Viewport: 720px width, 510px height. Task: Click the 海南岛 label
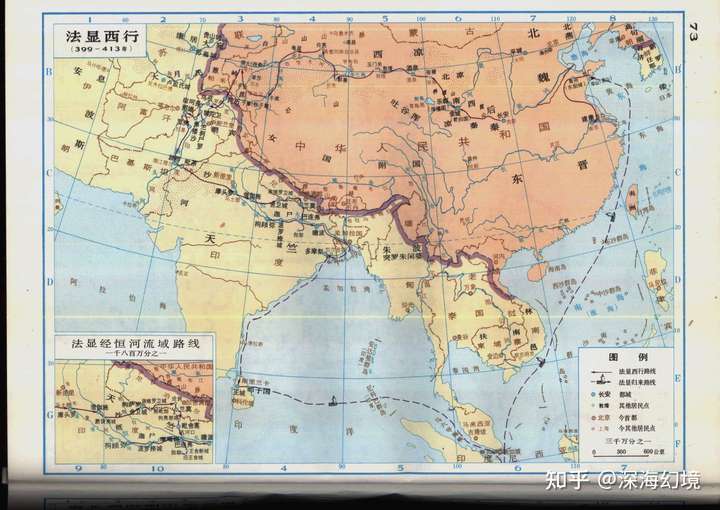click(555, 267)
